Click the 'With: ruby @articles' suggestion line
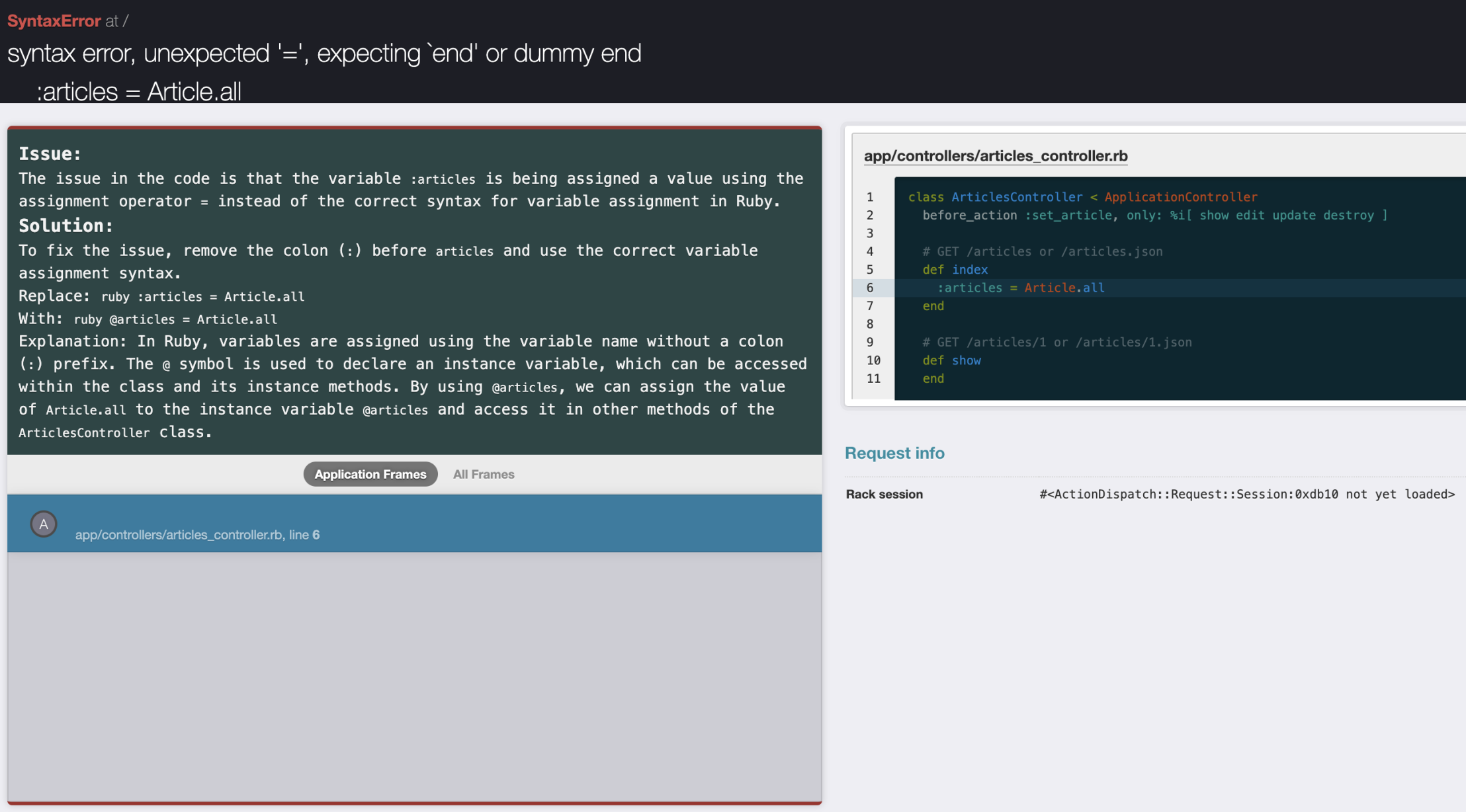The height and width of the screenshot is (812, 1466). point(148,319)
